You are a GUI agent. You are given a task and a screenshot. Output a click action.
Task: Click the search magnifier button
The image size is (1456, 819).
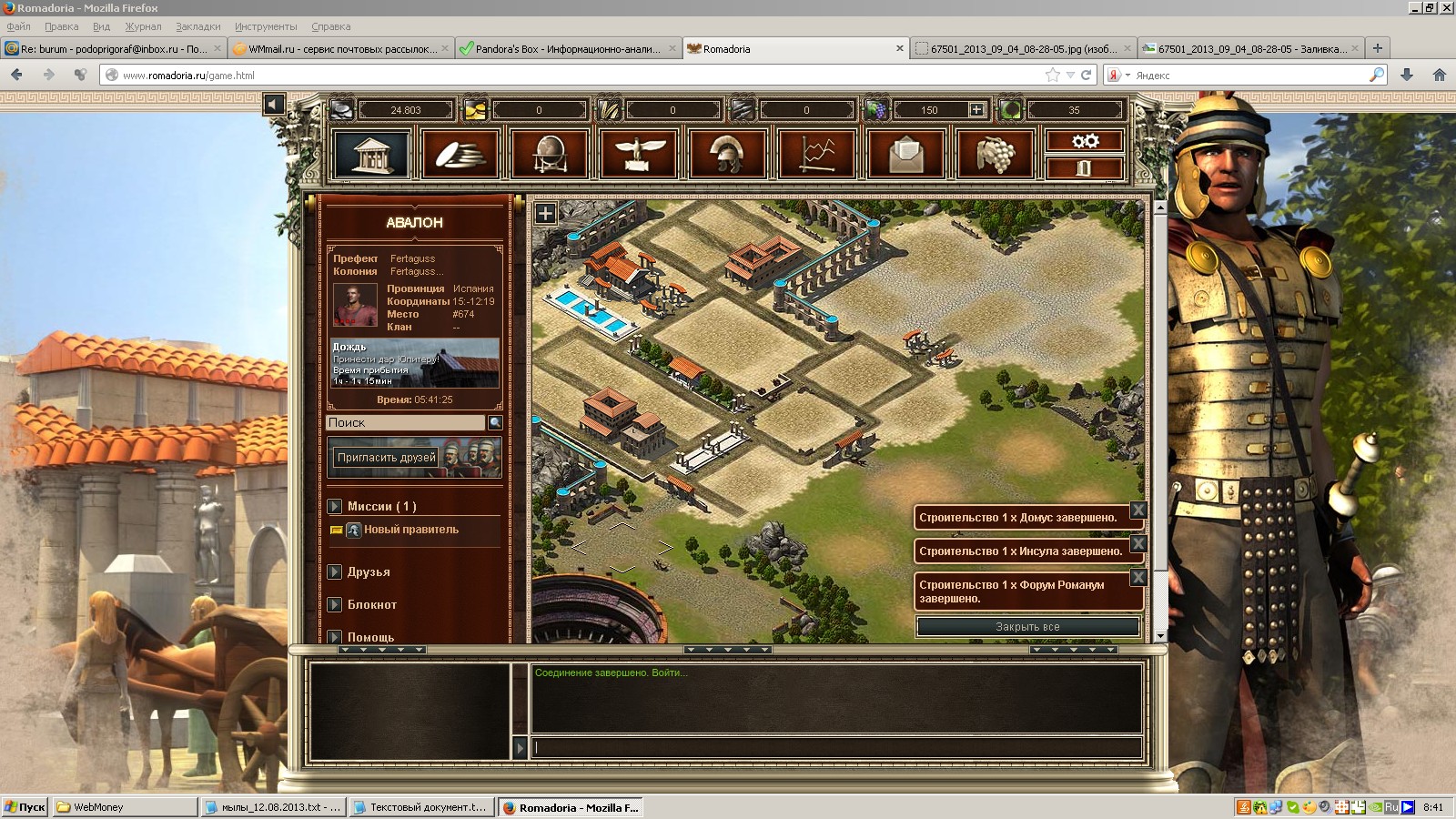coord(495,422)
